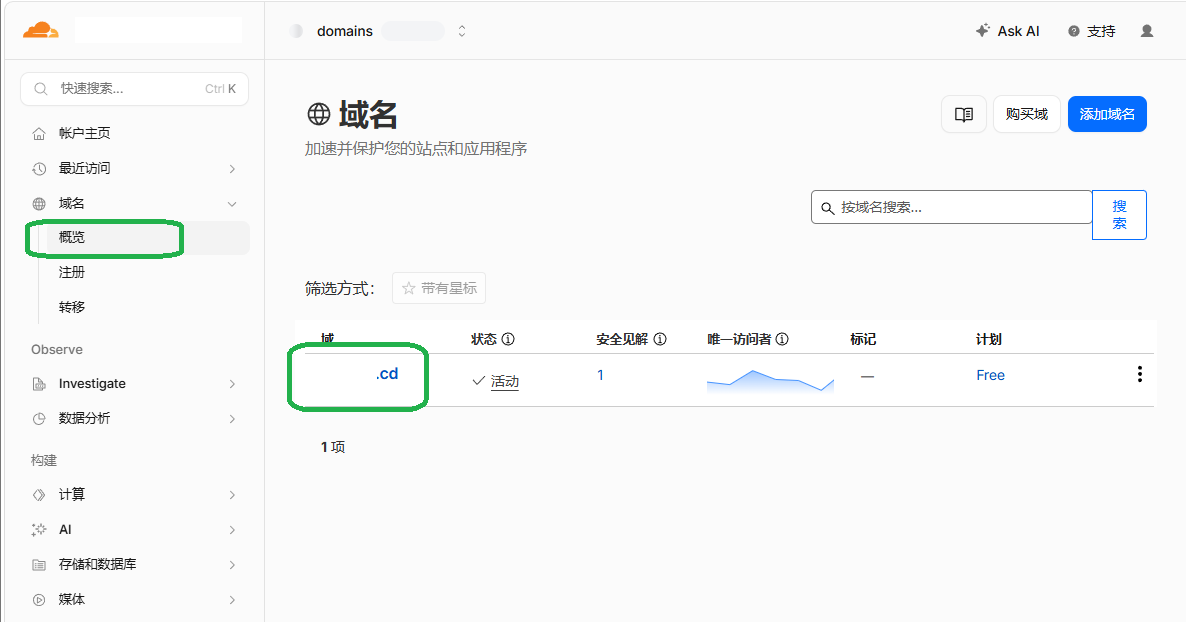The height and width of the screenshot is (622, 1186).
Task: Expand the Investigate chevron
Action: click(232, 384)
